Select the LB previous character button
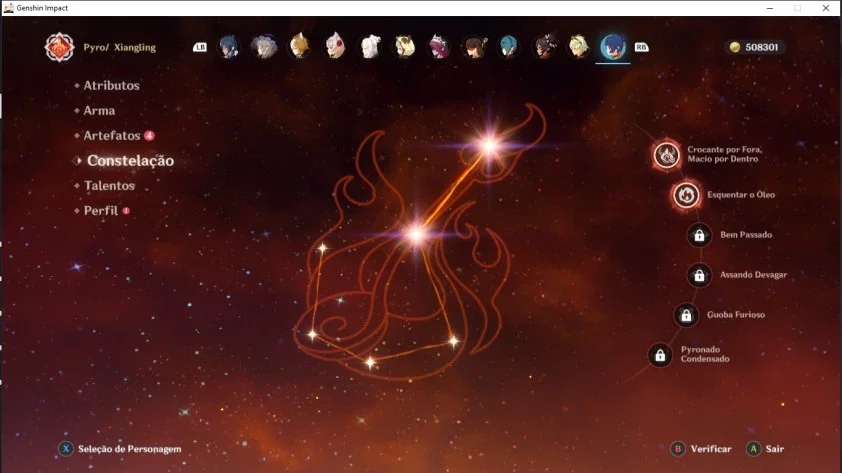Viewport: 842px width, 473px height. [200, 47]
